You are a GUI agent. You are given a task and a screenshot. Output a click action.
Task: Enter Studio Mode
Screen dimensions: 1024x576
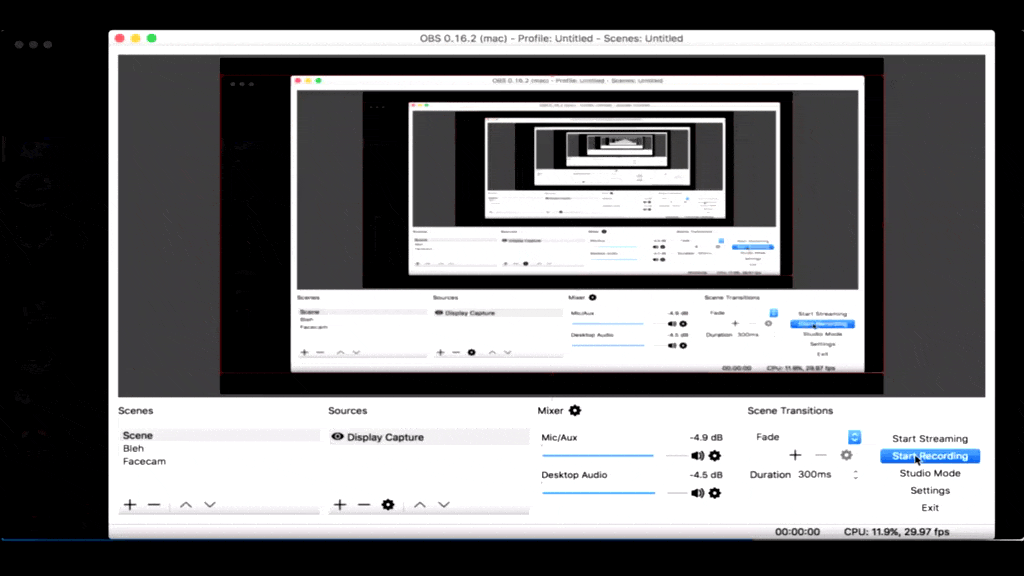[930, 474]
